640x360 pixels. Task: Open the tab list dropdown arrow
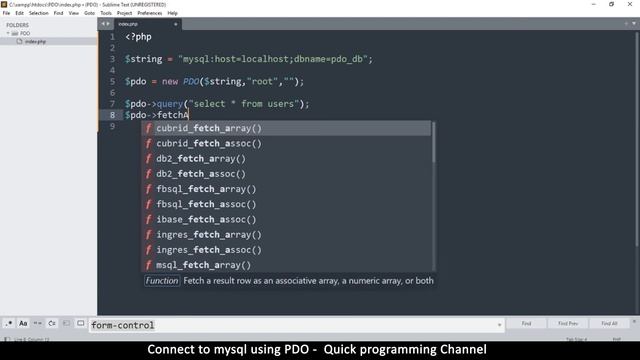(x=634, y=24)
